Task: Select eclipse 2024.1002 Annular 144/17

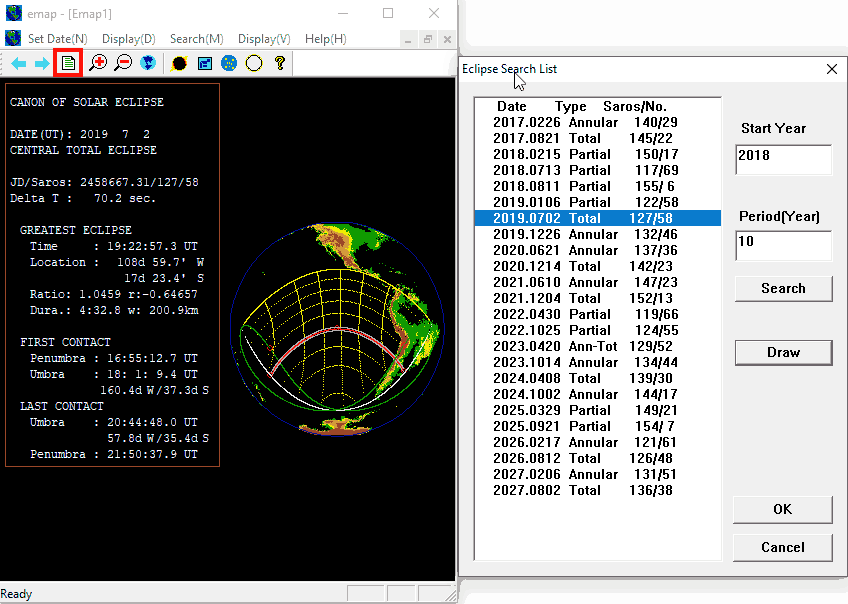Action: [598, 394]
